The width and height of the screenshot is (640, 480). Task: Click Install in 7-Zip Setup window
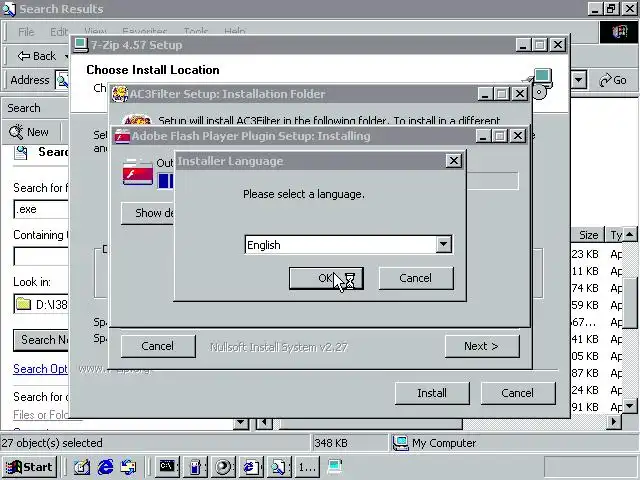click(432, 393)
